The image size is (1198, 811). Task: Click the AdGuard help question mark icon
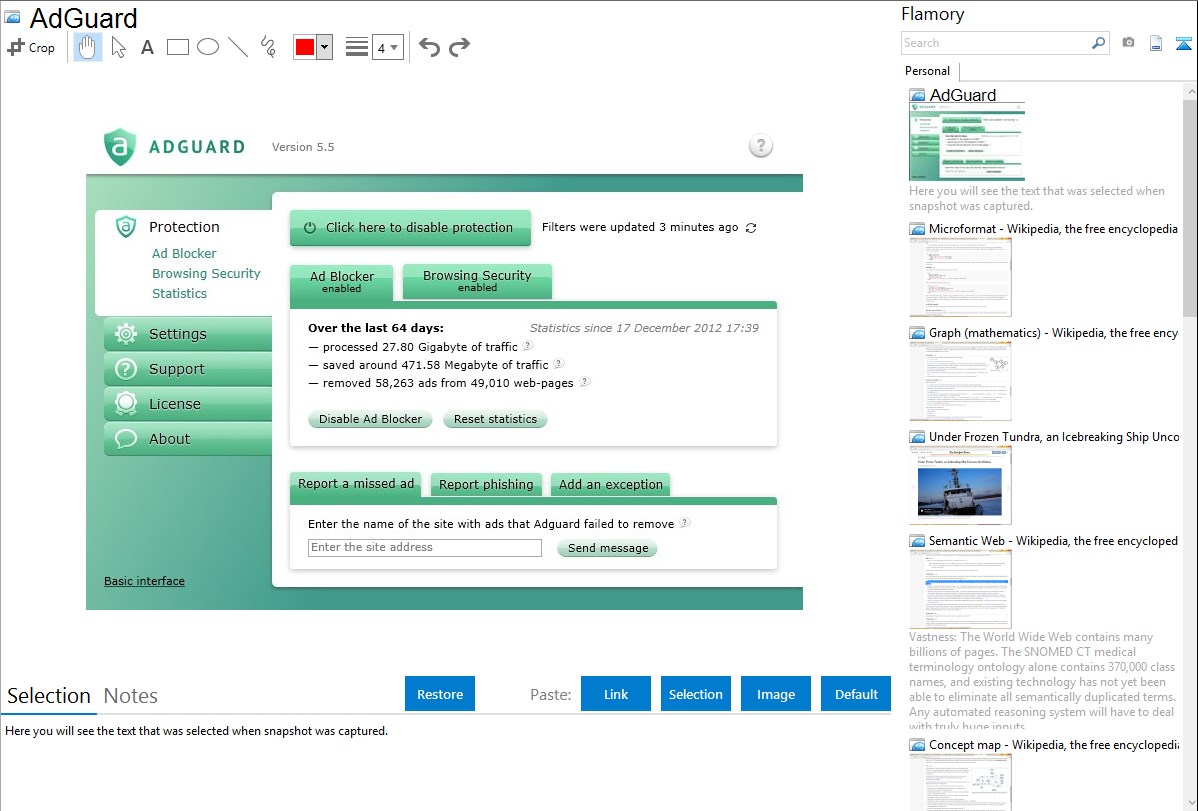coord(760,145)
